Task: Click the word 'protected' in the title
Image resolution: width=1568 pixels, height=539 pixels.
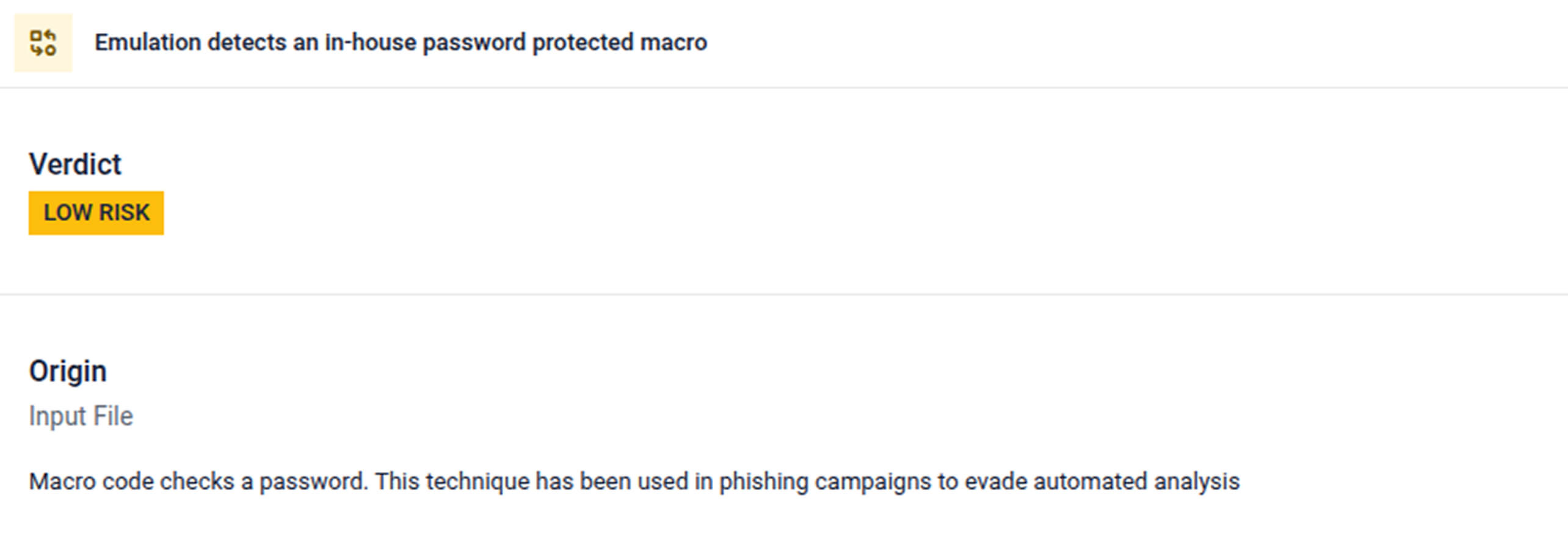Action: click(583, 43)
